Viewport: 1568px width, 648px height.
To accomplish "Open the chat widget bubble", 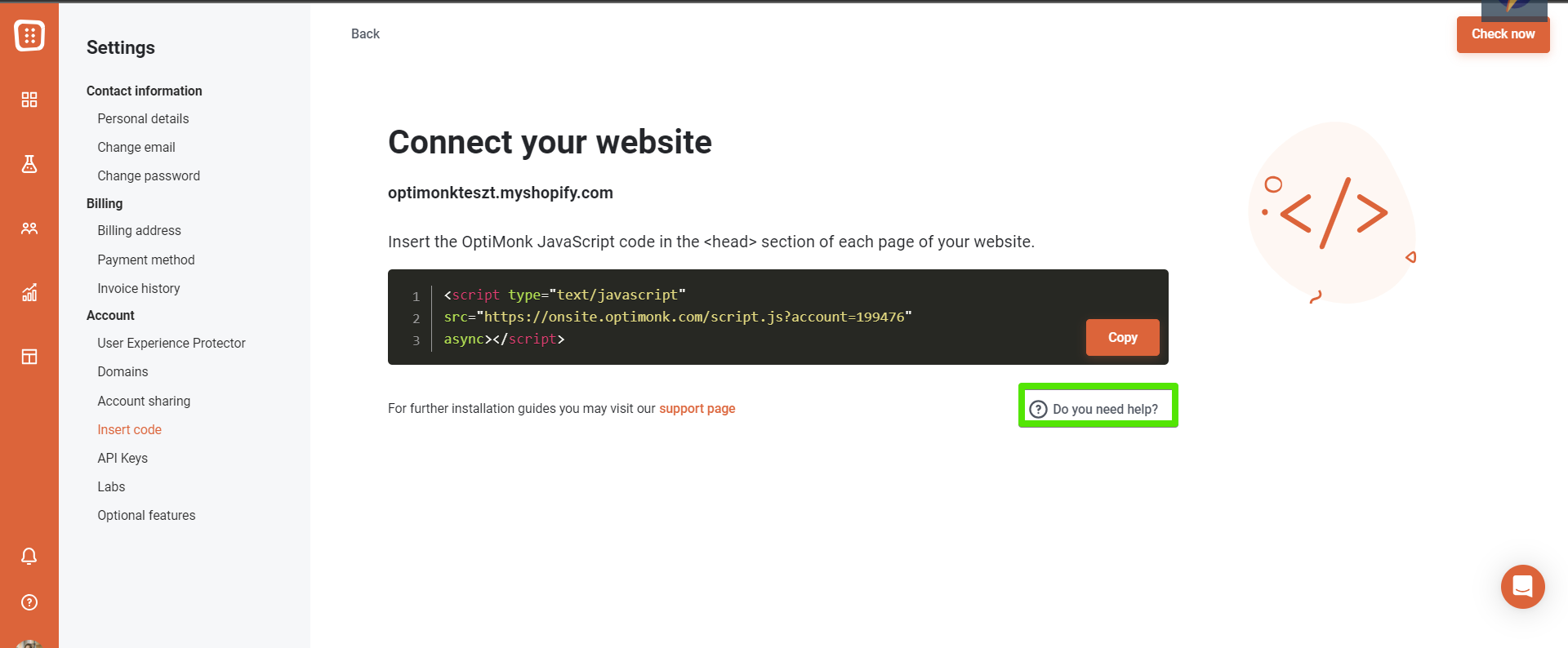I will click(x=1522, y=586).
